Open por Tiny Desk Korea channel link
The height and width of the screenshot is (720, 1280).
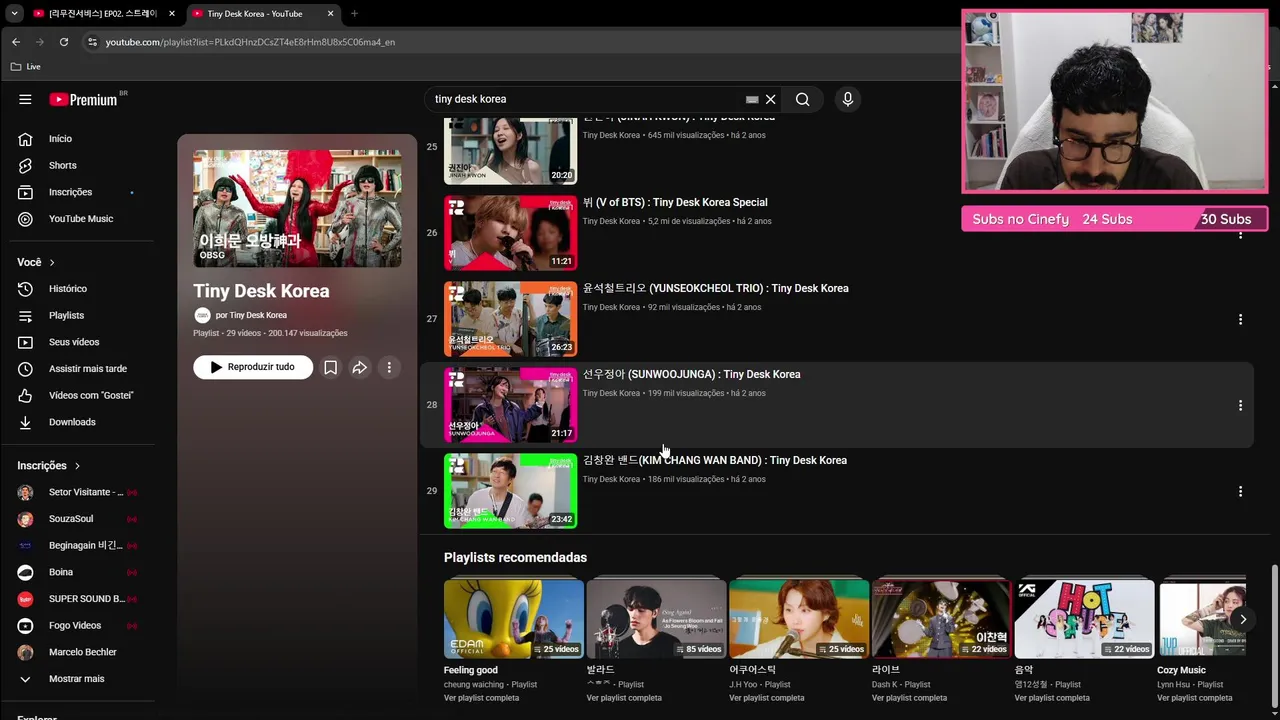click(251, 315)
